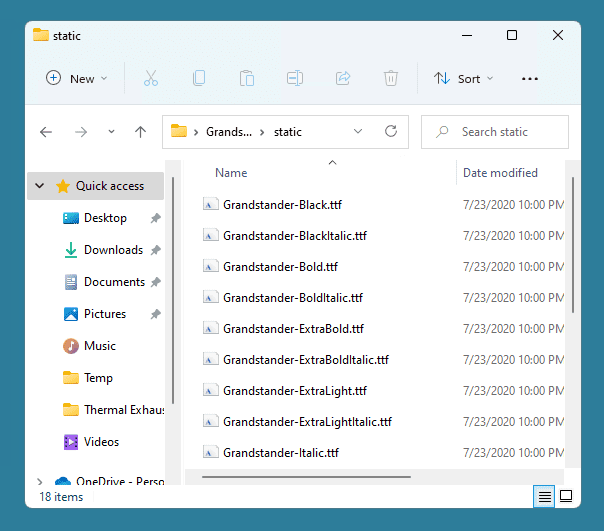Select Grandstander-BlackItalic.ttf file name

[x=295, y=235]
